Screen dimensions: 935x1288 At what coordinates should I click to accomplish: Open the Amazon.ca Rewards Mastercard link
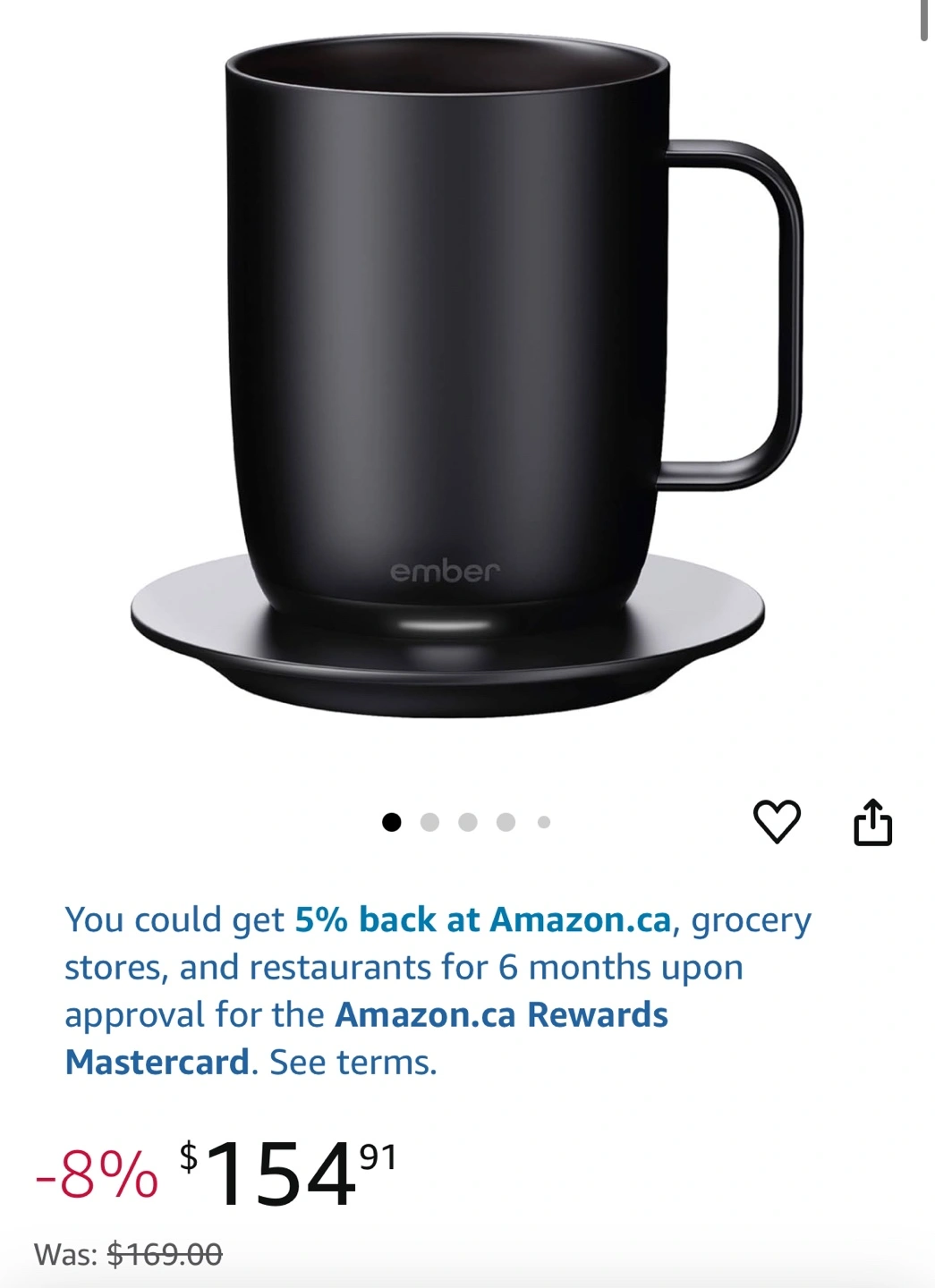click(x=367, y=1038)
